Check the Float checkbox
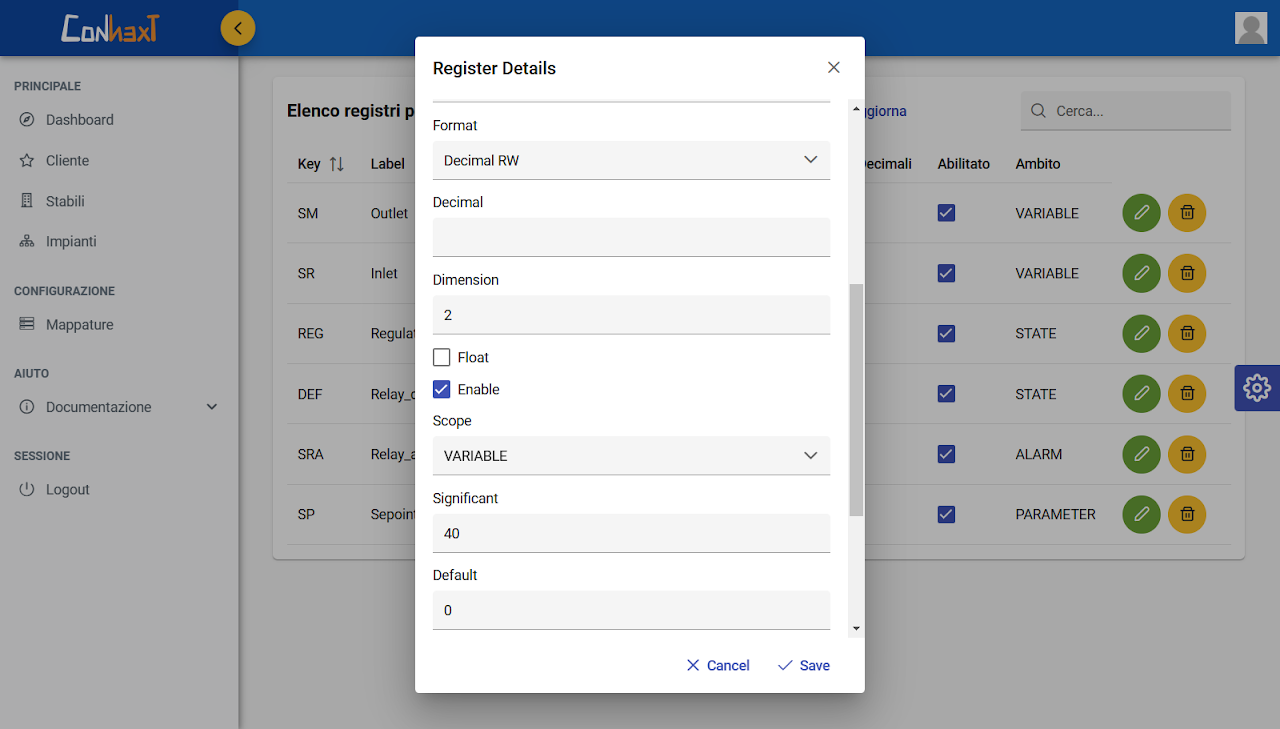Viewport: 1280px width, 729px height. point(442,357)
